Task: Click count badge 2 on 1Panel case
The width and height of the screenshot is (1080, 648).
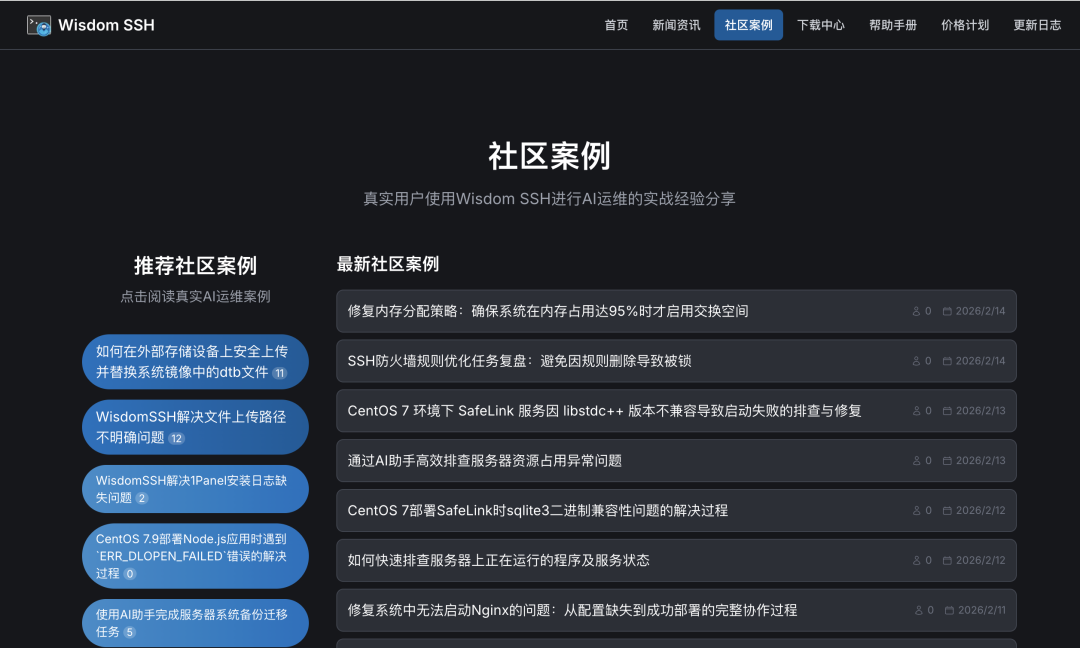Action: (x=142, y=498)
